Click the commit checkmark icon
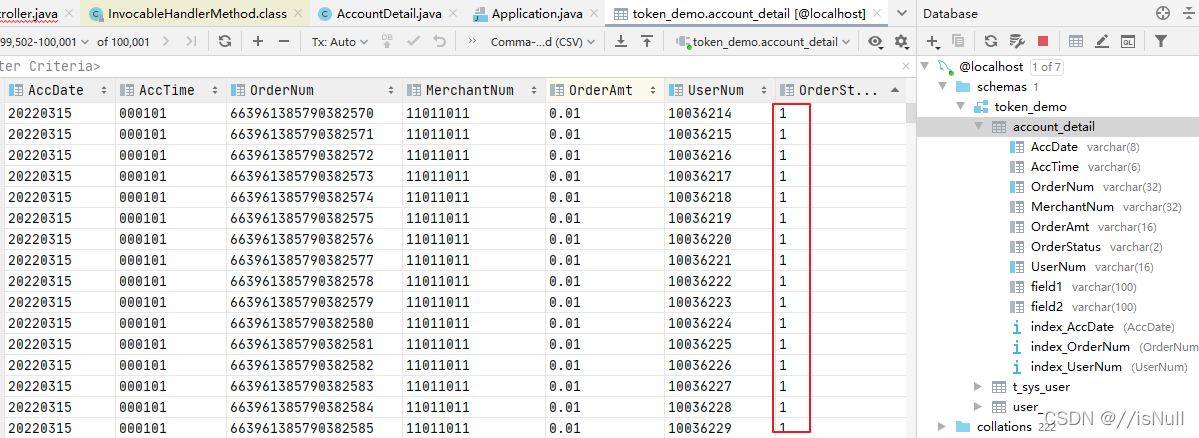This screenshot has height=438, width=1199. click(414, 41)
